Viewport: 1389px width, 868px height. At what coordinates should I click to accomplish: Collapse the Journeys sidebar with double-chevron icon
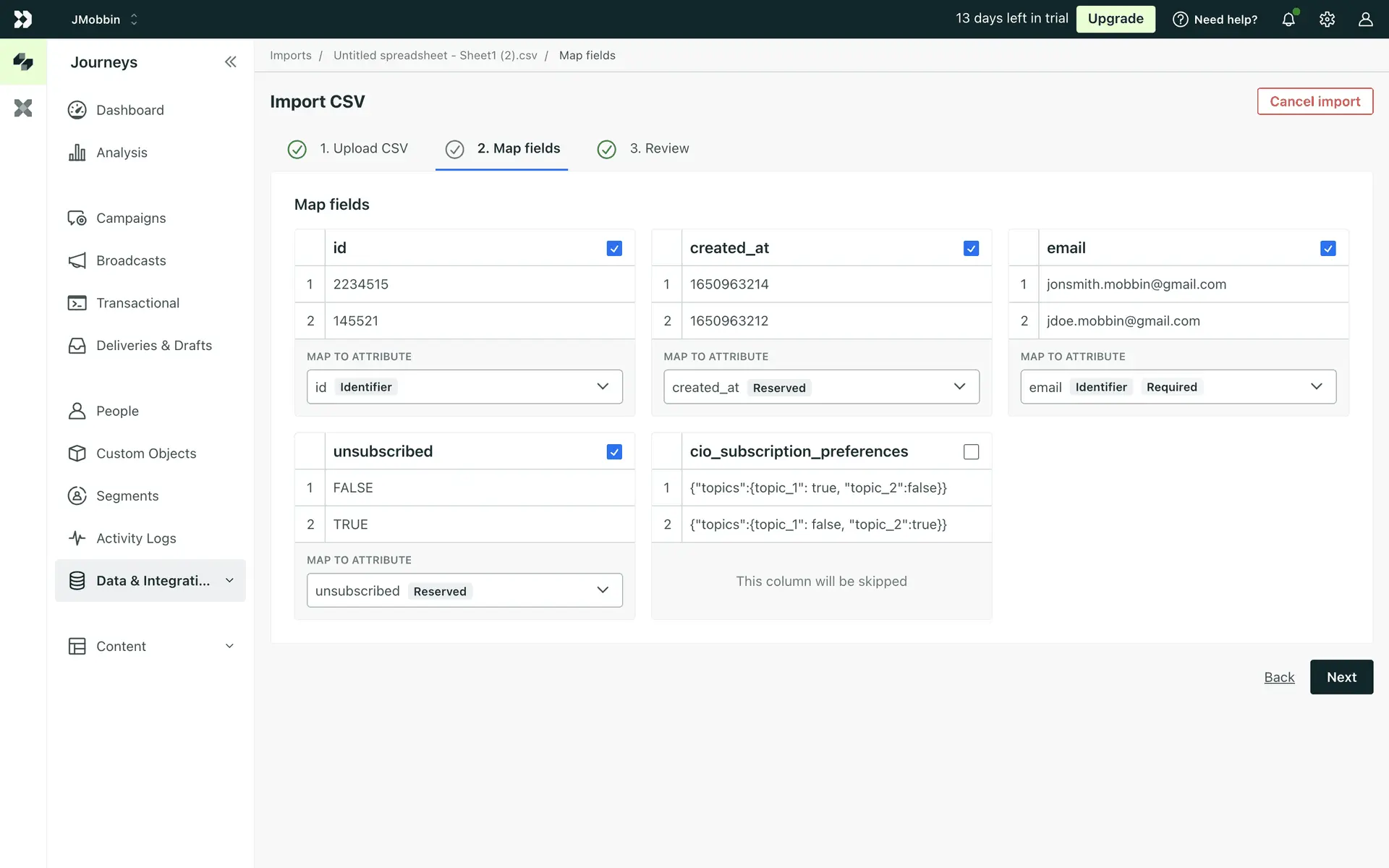point(230,62)
